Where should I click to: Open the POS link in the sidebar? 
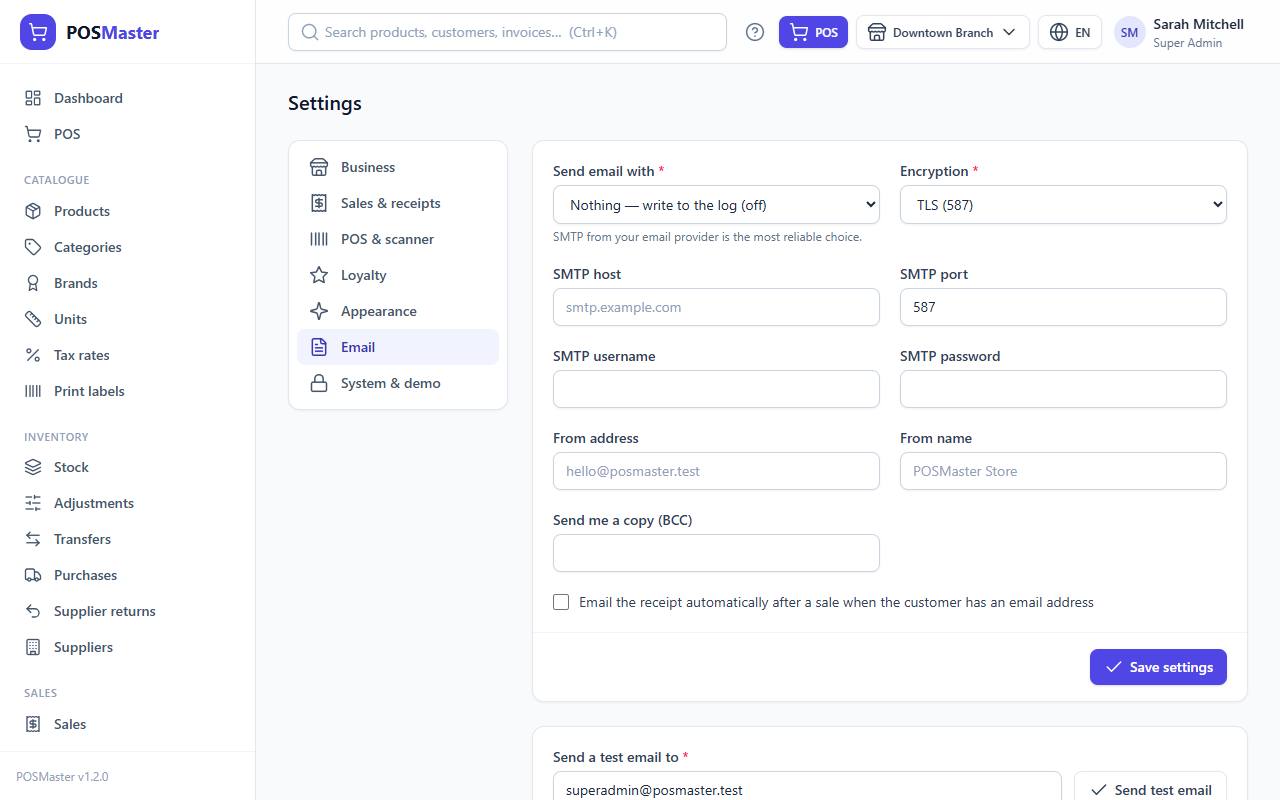[128, 134]
